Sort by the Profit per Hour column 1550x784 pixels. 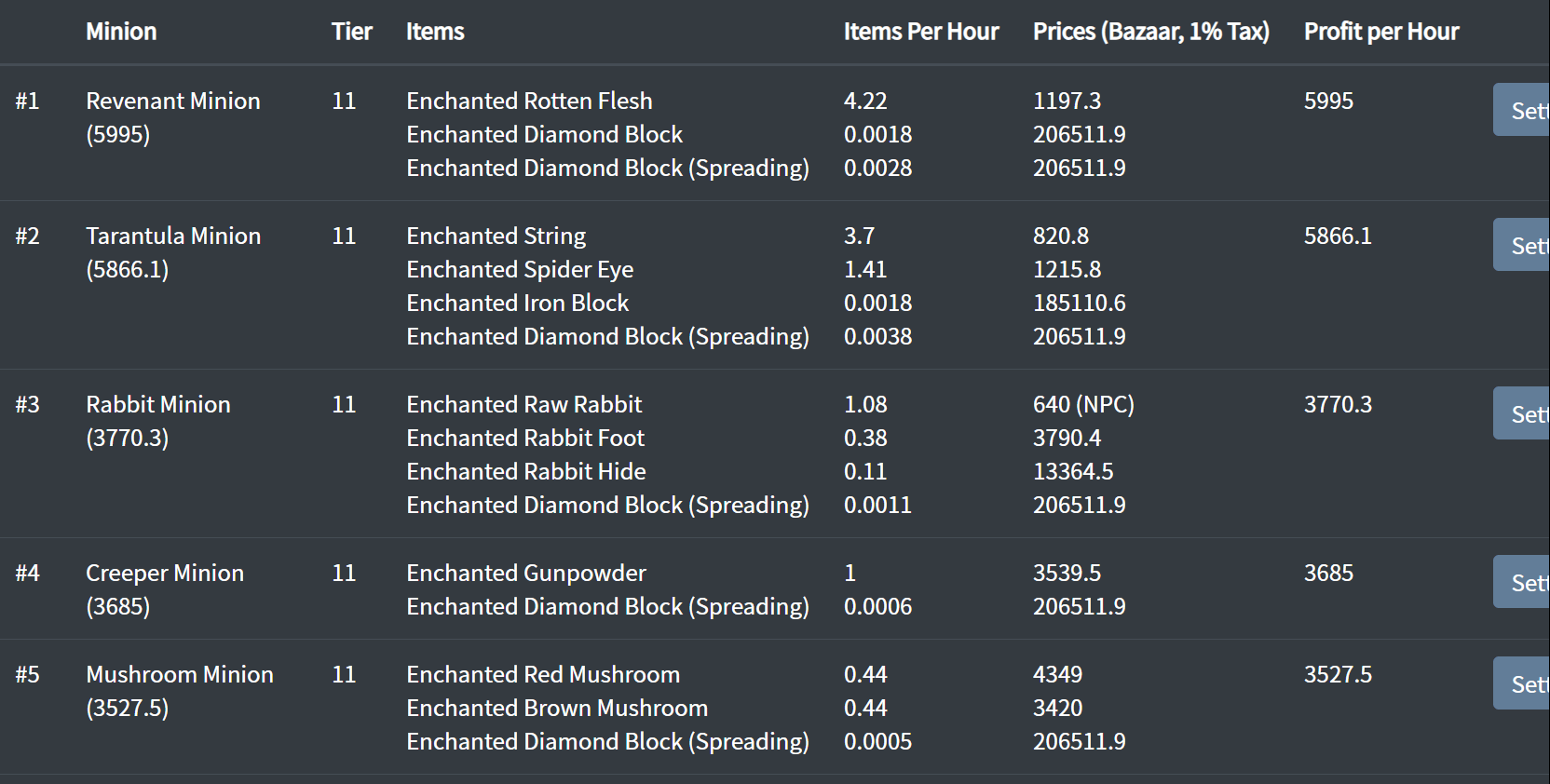tap(1381, 31)
